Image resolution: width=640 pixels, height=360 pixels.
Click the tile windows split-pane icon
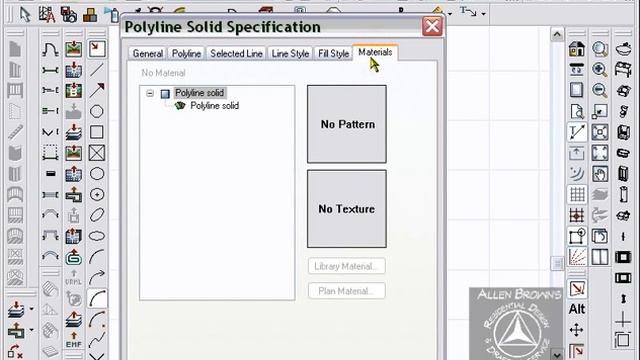pyautogui.click(x=600, y=257)
